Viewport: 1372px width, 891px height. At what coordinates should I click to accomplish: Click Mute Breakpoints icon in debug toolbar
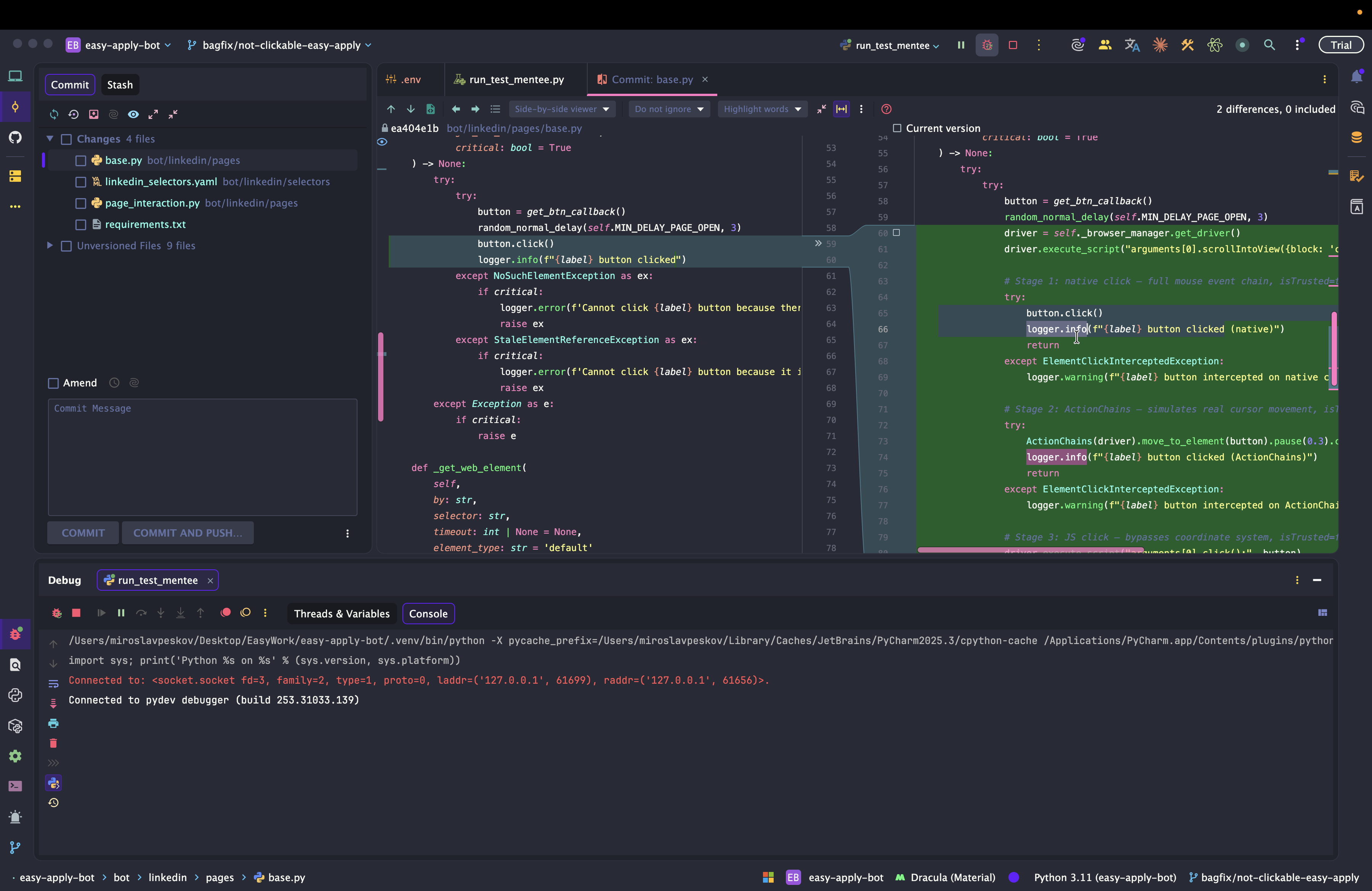point(245,613)
